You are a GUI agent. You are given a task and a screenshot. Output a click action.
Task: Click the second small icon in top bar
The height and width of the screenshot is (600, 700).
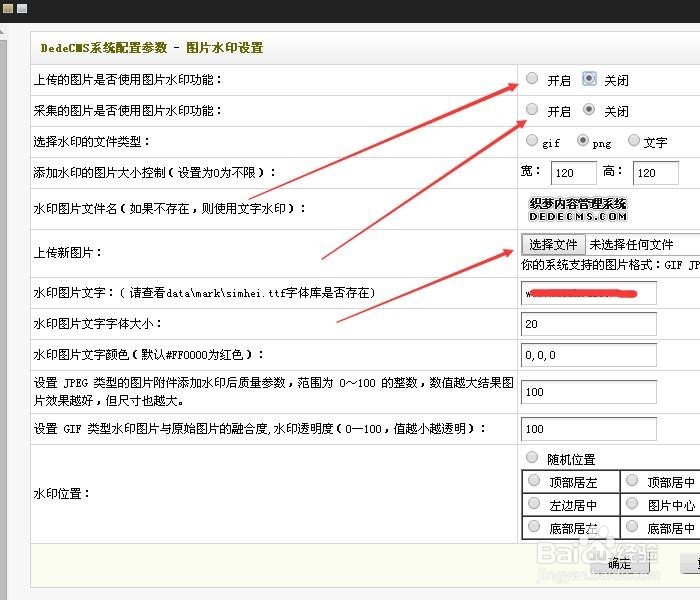(22, 8)
